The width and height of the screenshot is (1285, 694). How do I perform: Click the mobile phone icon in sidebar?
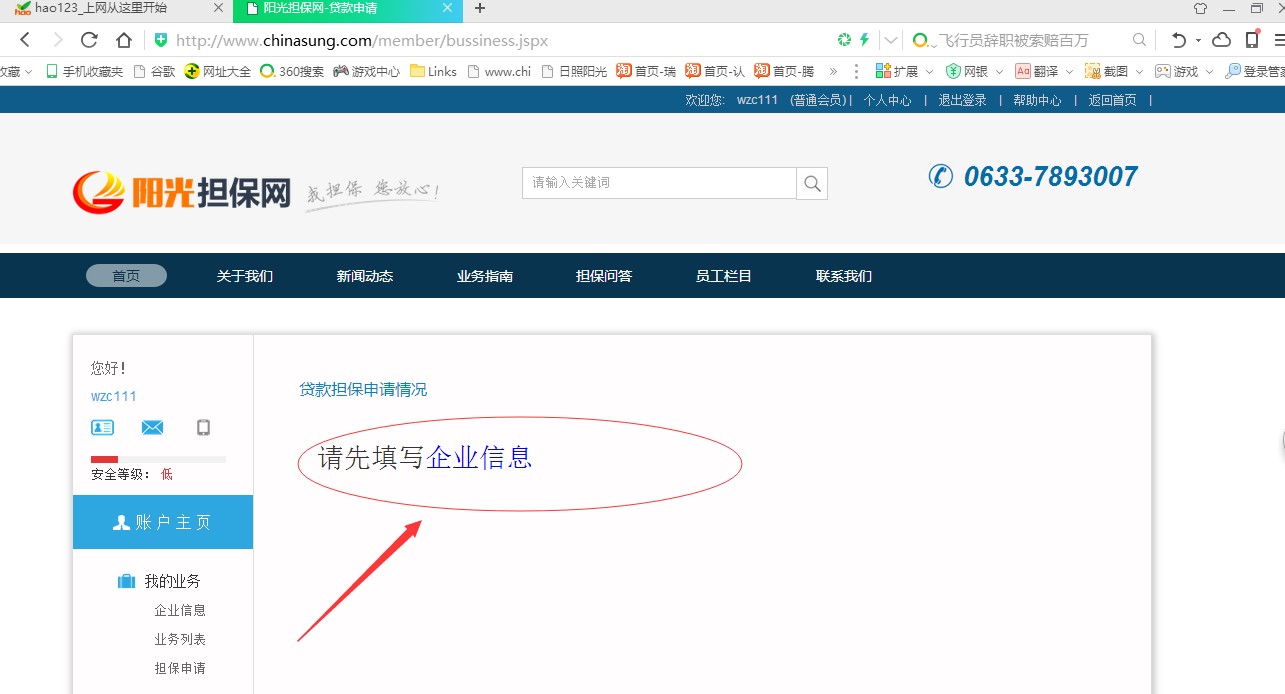203,428
